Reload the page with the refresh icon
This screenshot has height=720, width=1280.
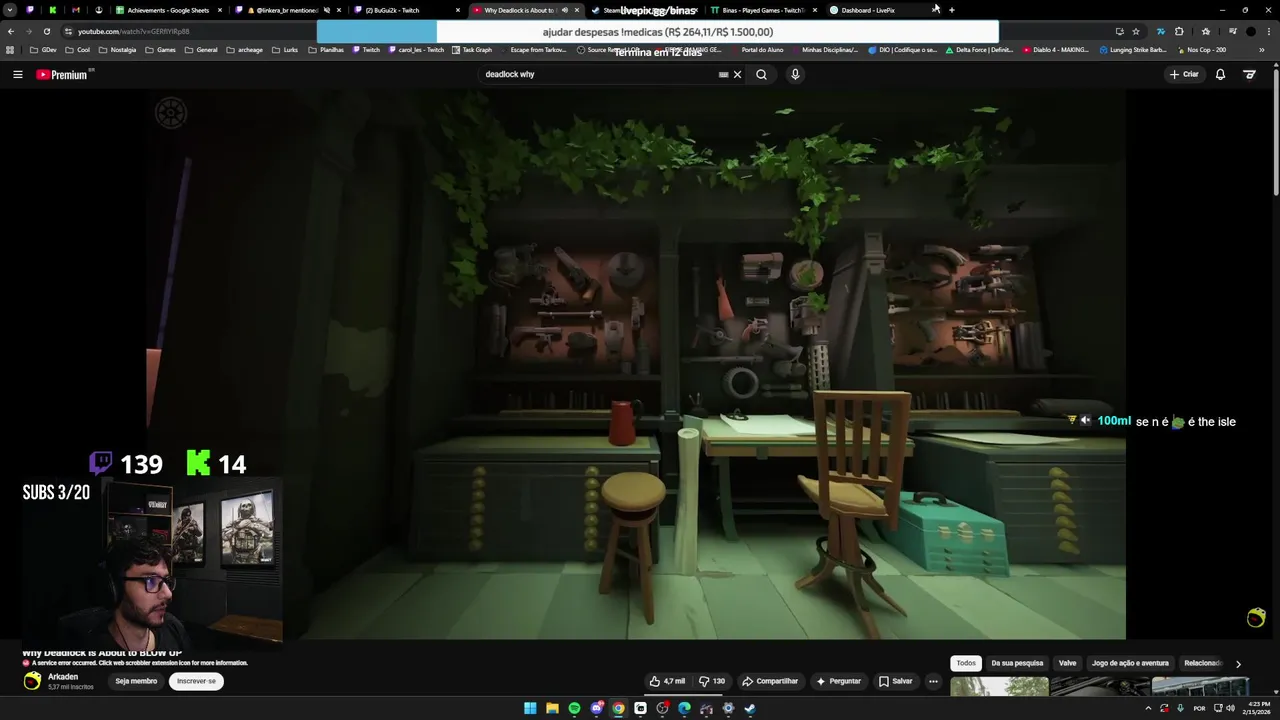[x=46, y=31]
